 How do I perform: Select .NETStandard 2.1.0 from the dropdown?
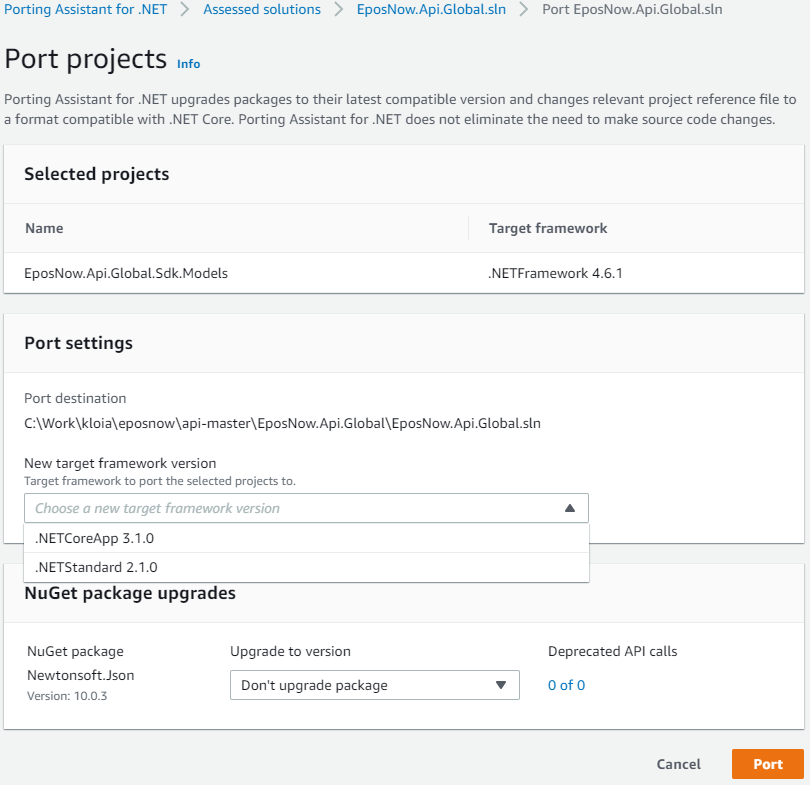click(x=95, y=567)
